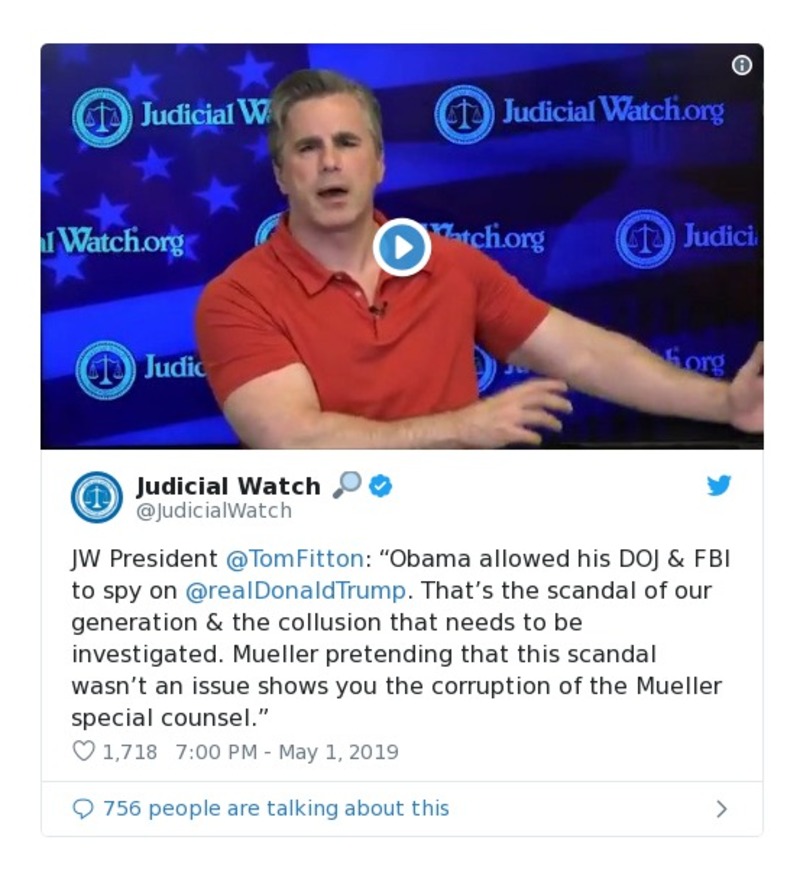Click the info icon on the video
The height and width of the screenshot is (869, 800).
(x=741, y=65)
